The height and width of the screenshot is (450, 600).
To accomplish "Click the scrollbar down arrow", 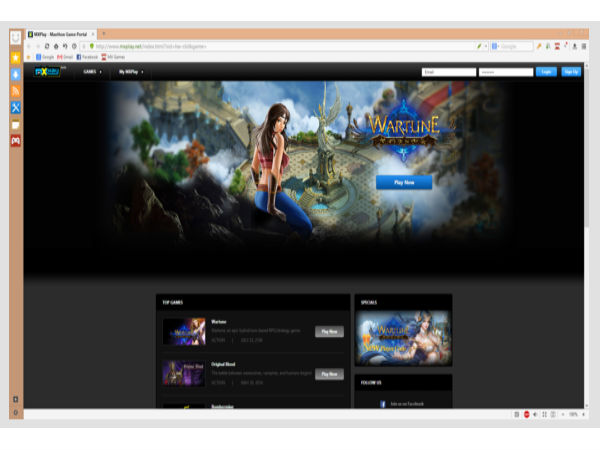I will coord(587,406).
